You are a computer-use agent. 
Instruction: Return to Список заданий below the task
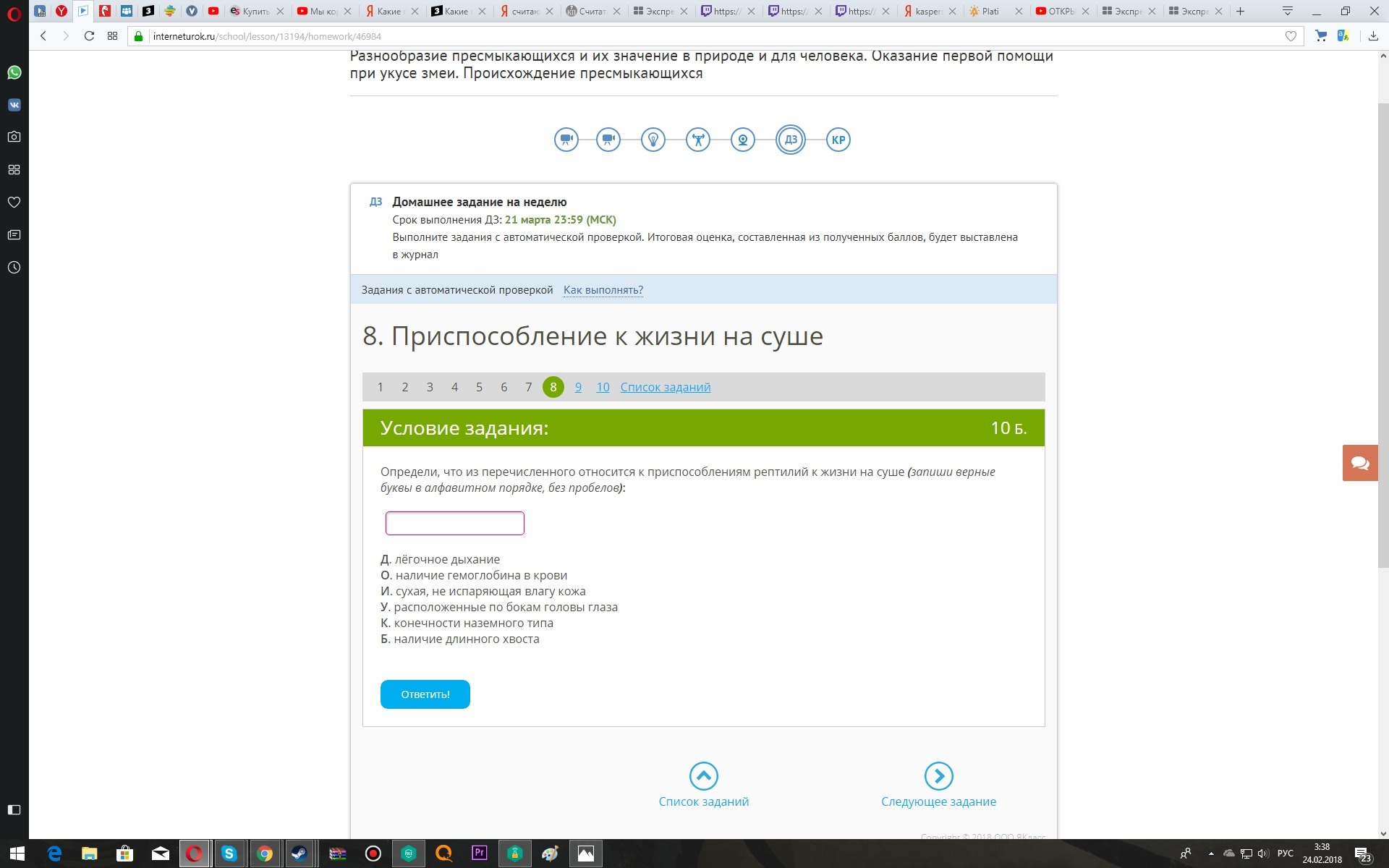[x=703, y=786]
